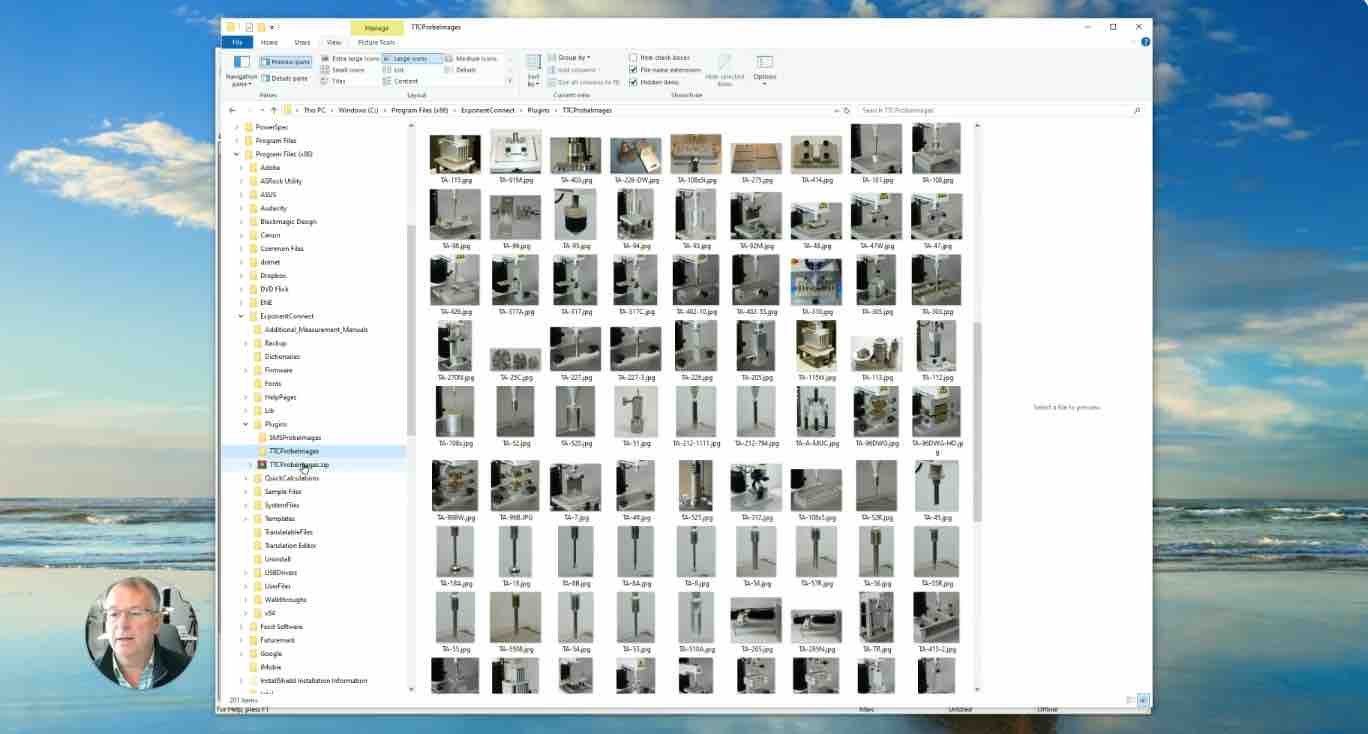The height and width of the screenshot is (734, 1368).
Task: Uncheck File name extensions
Action: (667, 69)
